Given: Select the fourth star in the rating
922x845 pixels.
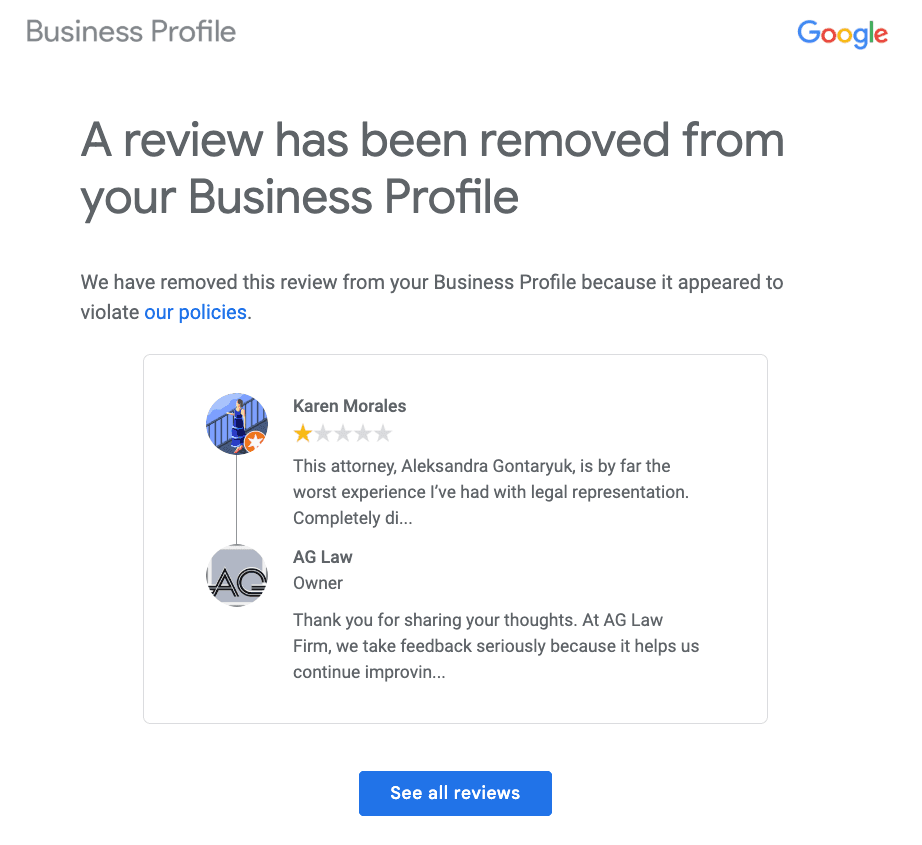Looking at the screenshot, I should click(362, 434).
